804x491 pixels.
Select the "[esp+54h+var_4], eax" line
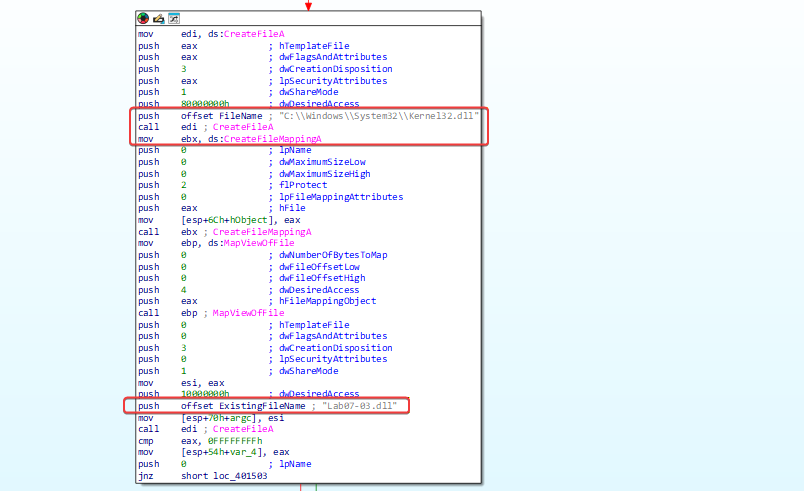coord(213,452)
